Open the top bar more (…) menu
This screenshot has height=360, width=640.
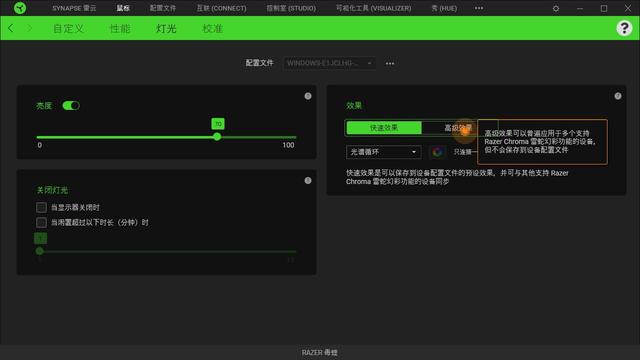coord(479,8)
